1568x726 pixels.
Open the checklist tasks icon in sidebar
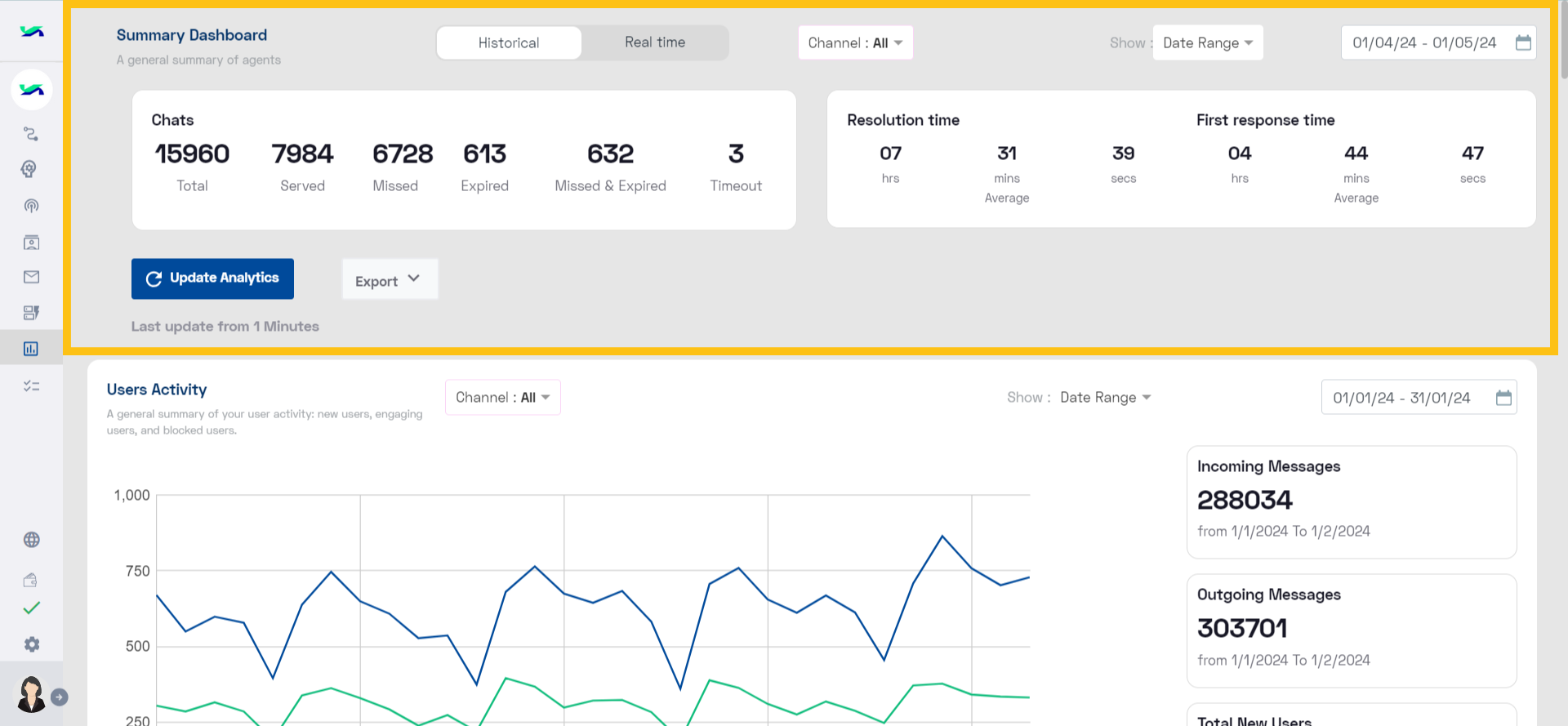31,385
